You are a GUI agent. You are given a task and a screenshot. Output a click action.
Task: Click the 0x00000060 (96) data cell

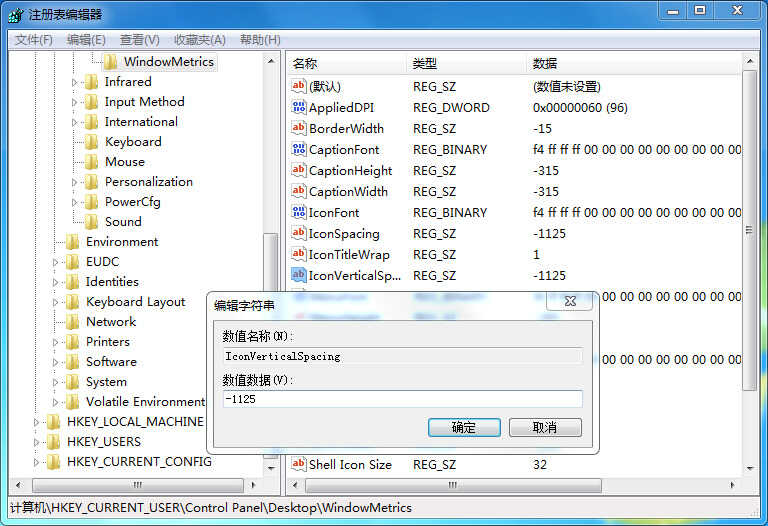(580, 108)
